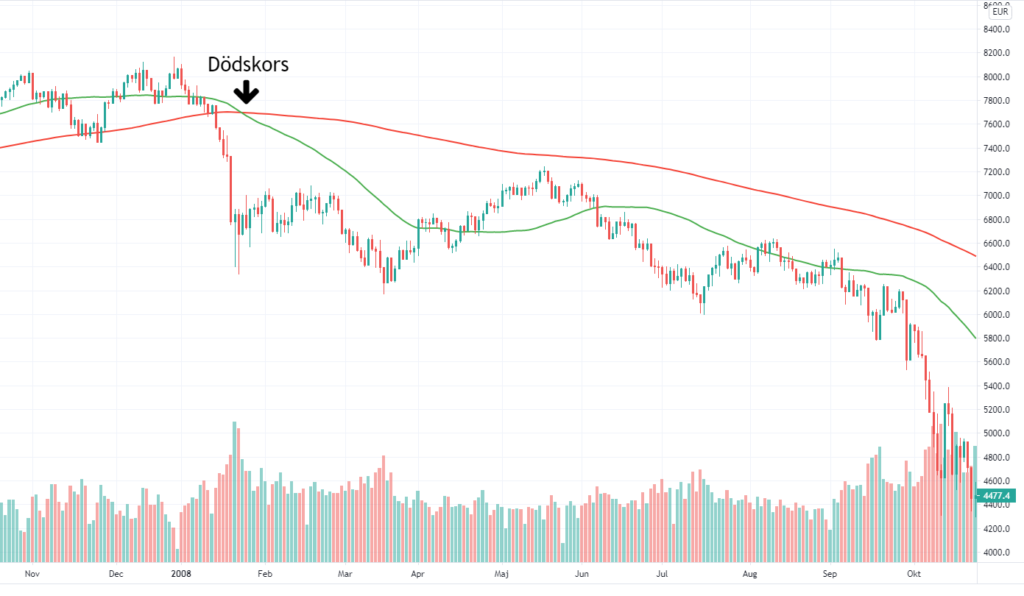Select the Jul label on the time axis
The width and height of the screenshot is (1024, 596).
pyautogui.click(x=663, y=574)
